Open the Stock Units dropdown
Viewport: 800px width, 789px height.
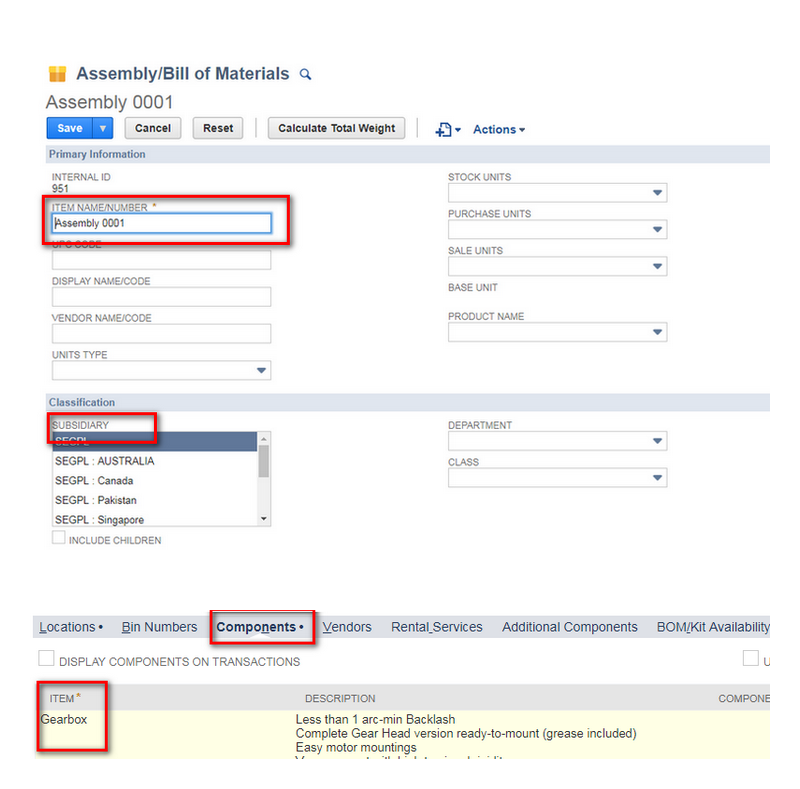tap(657, 192)
